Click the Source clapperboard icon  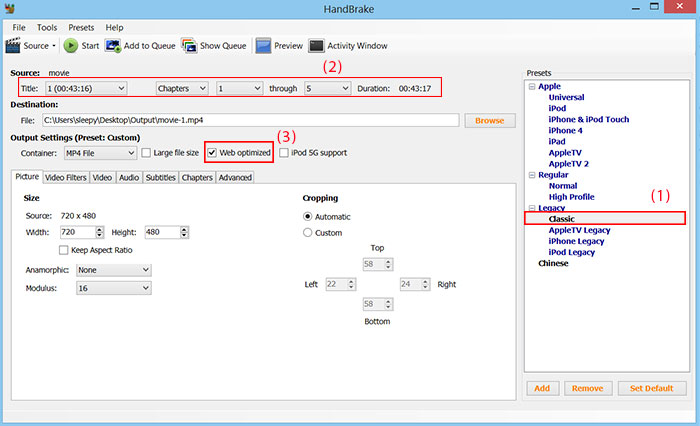tap(13, 45)
